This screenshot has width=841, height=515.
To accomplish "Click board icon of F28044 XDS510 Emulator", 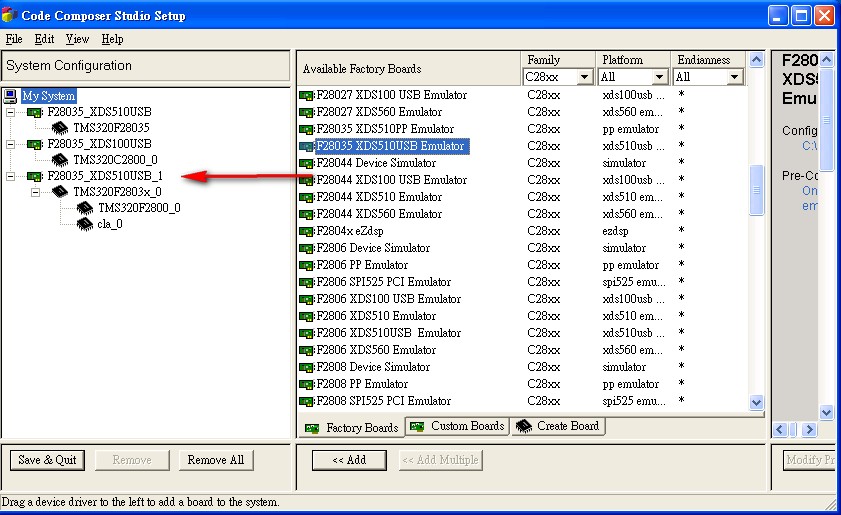I will pyautogui.click(x=306, y=197).
